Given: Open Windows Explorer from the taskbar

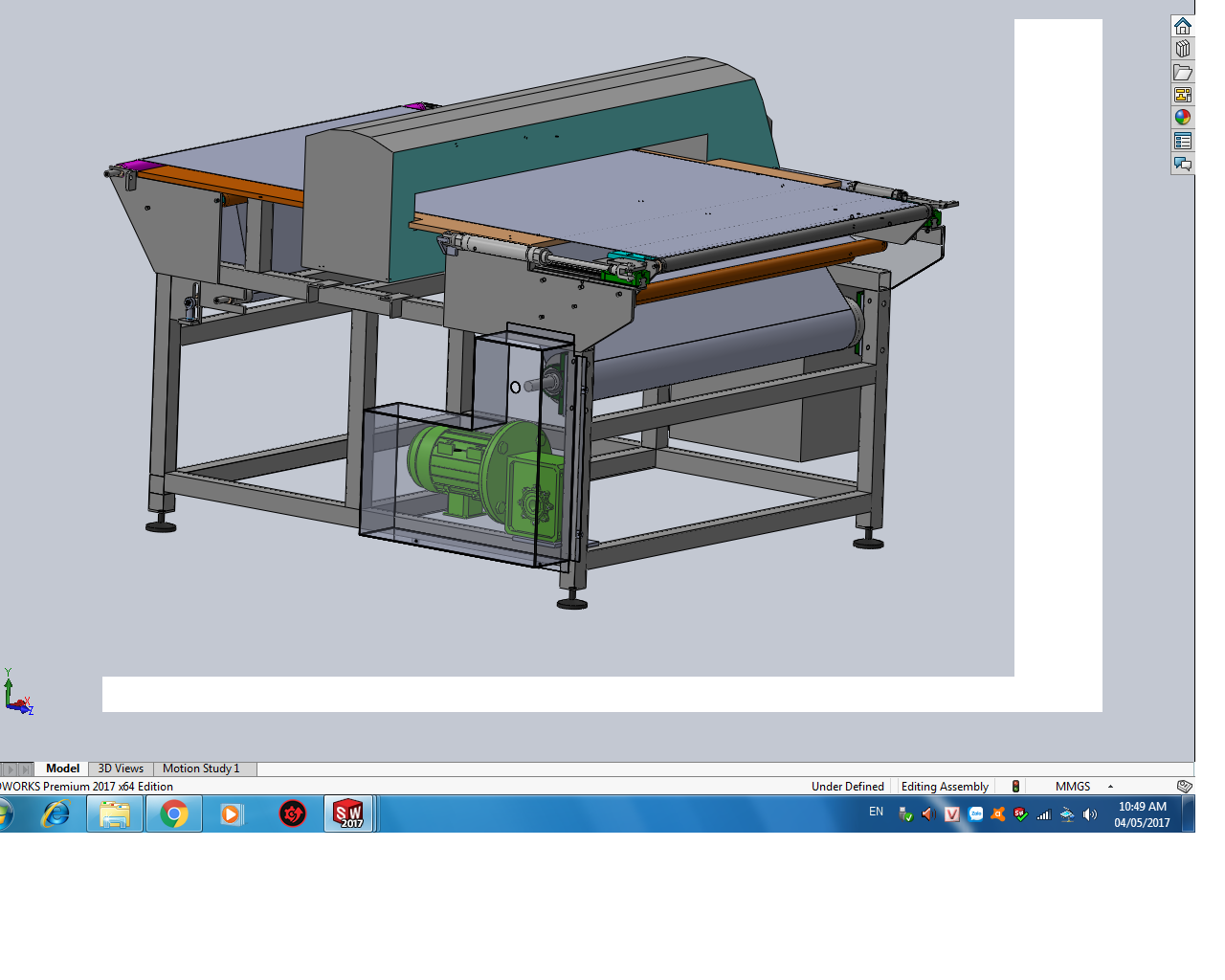Looking at the screenshot, I should tap(115, 814).
